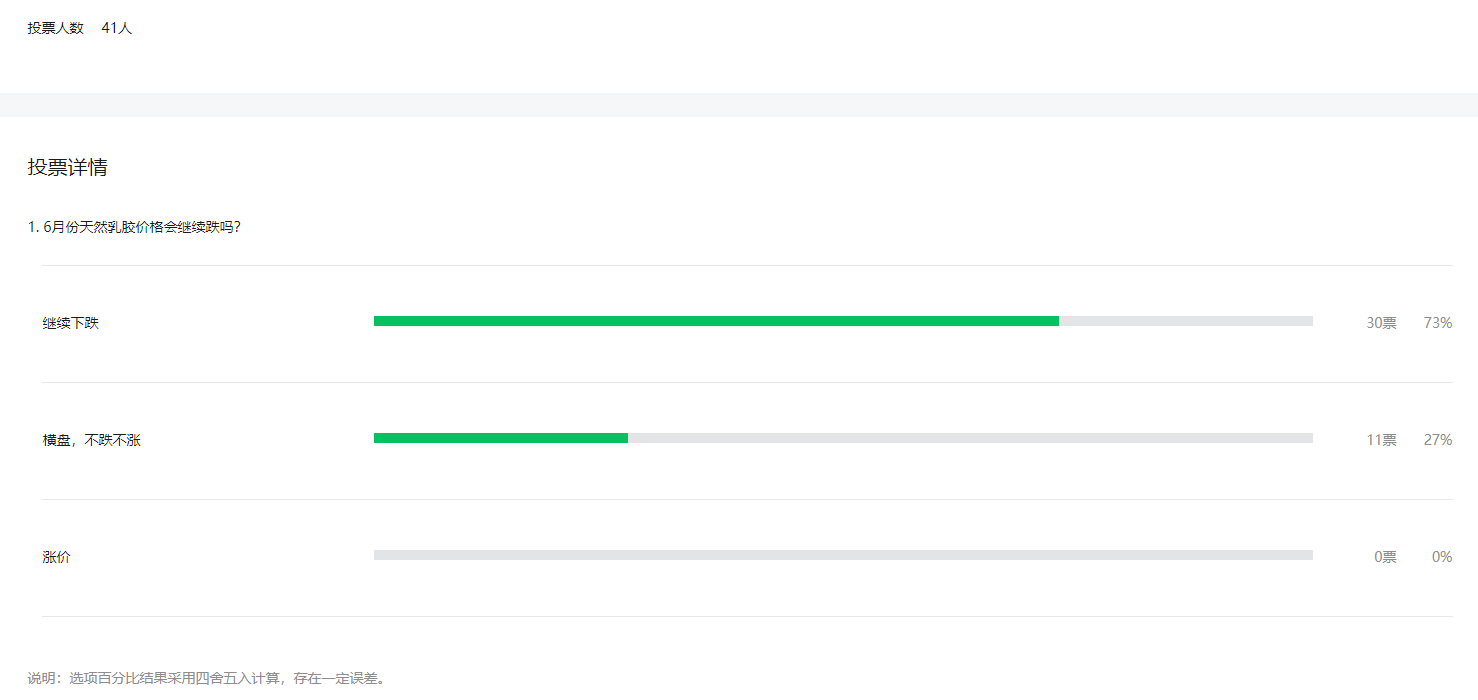
Task: Click the 11票 vote count
Action: (x=1381, y=440)
